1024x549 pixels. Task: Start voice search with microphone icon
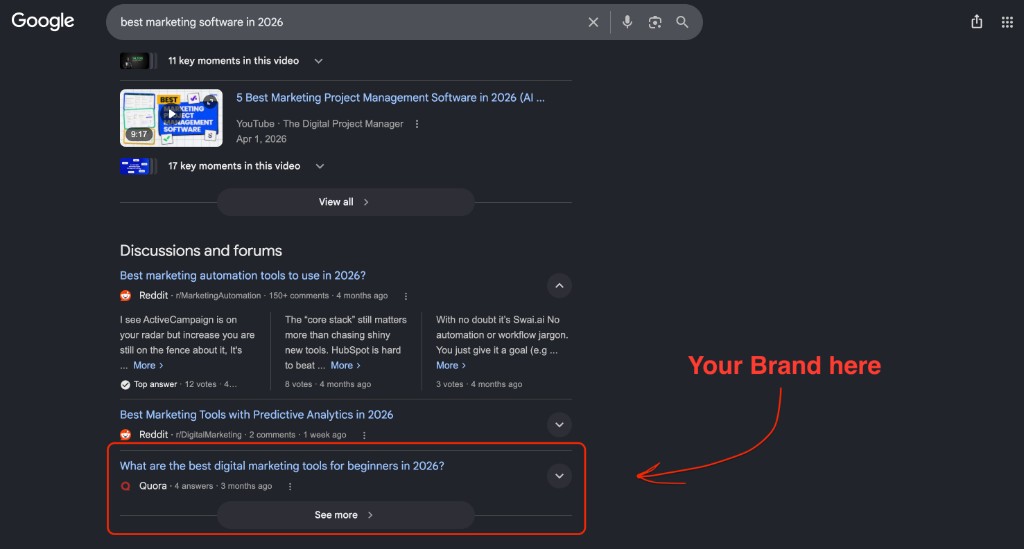click(627, 22)
